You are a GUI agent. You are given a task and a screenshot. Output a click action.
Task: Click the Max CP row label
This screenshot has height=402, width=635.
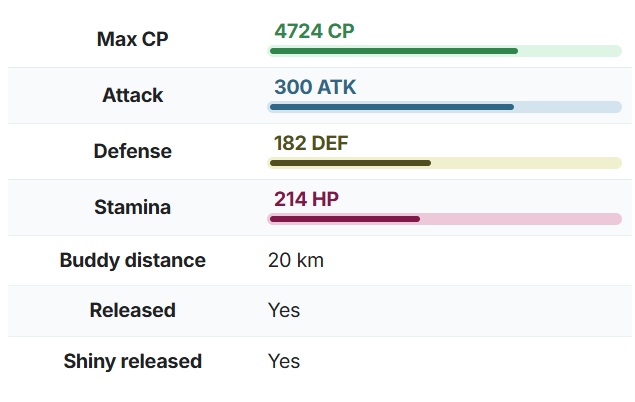click(133, 39)
